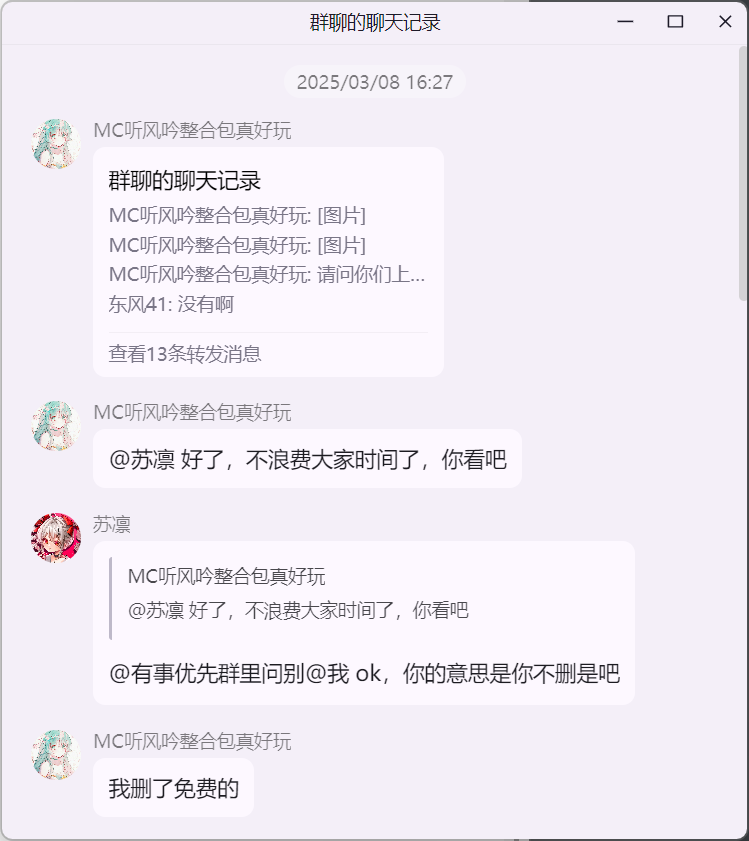Select the '我删了免费的' message bubble

173,788
